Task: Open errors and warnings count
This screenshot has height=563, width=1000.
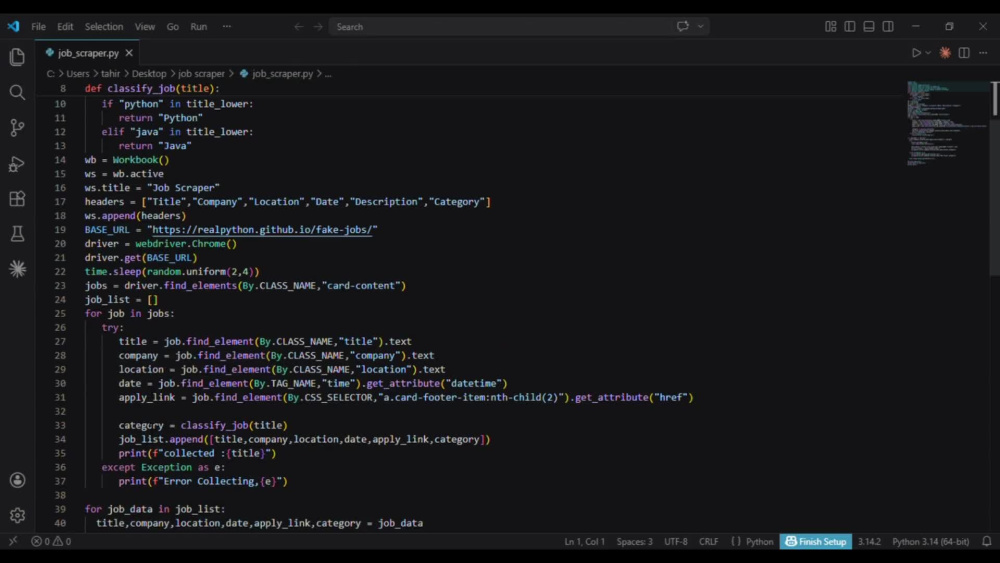Action: coord(51,541)
